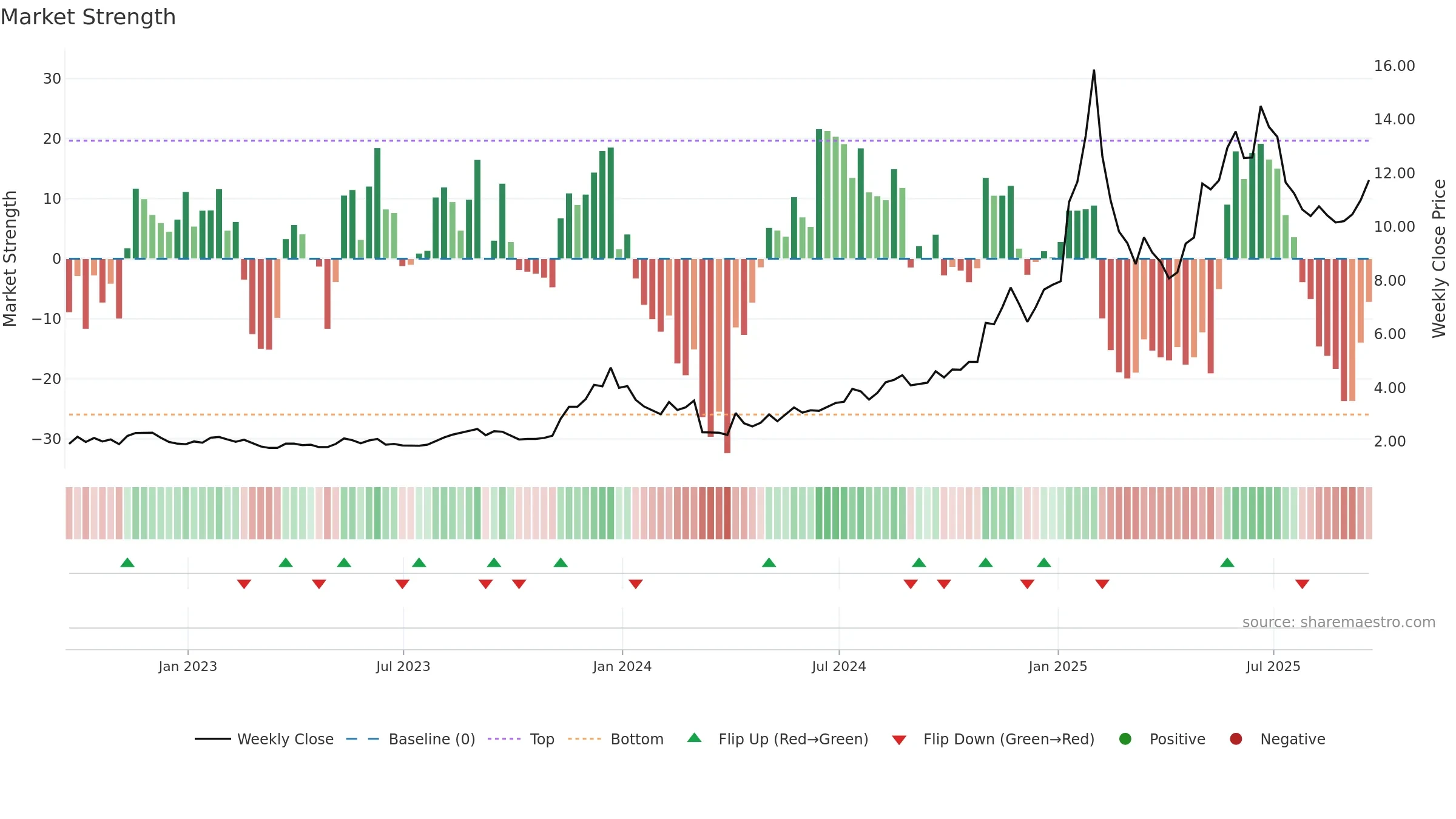Click the last green flip-up marker before Jul 2025
Screen dimensions: 1456x819
click(x=1227, y=562)
